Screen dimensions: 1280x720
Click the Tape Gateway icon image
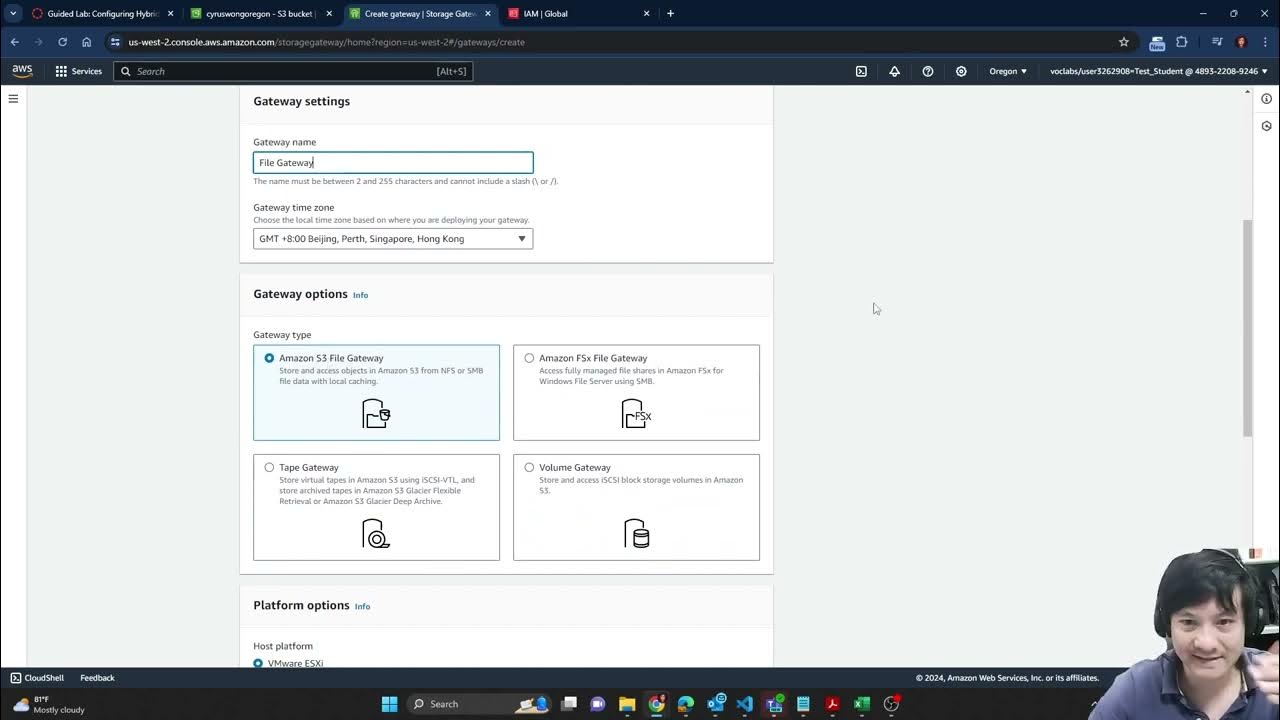pos(376,533)
